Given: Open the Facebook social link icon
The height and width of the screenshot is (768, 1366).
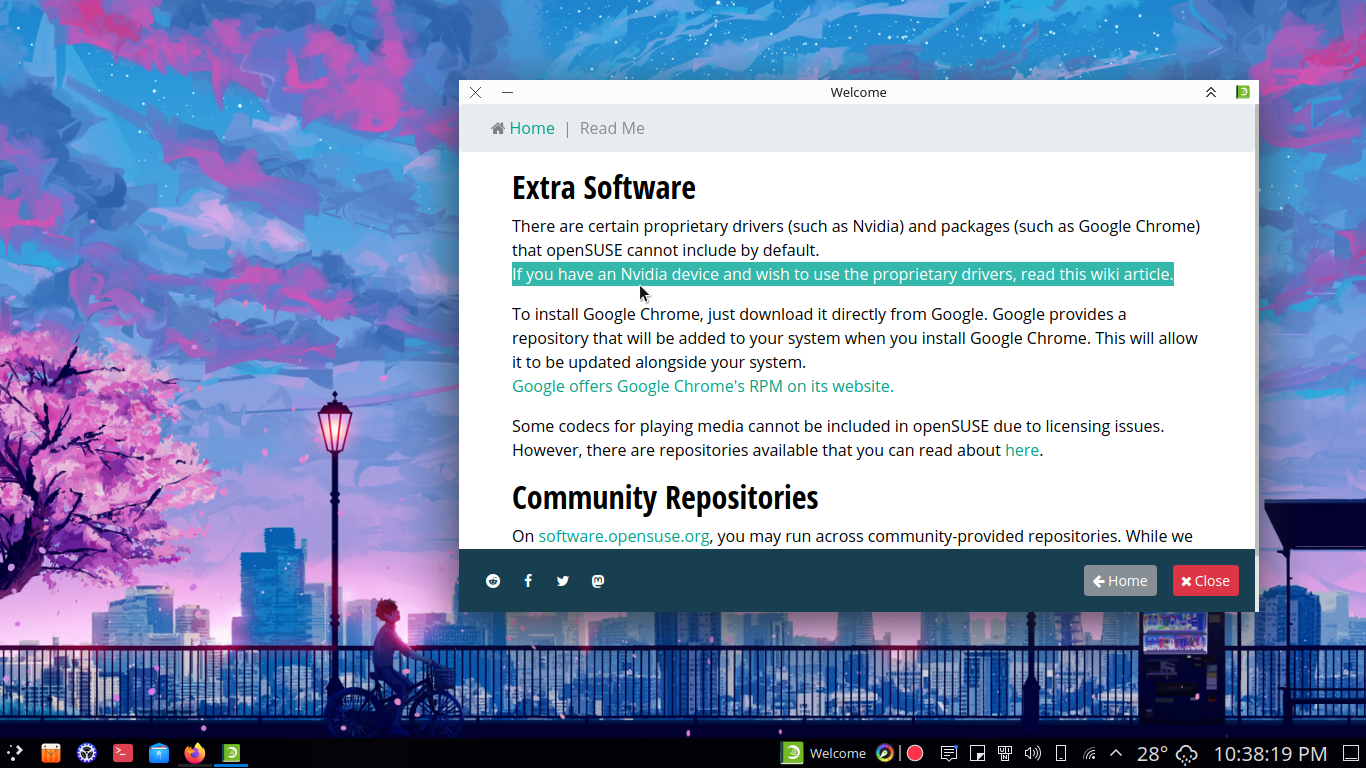Looking at the screenshot, I should (x=528, y=581).
